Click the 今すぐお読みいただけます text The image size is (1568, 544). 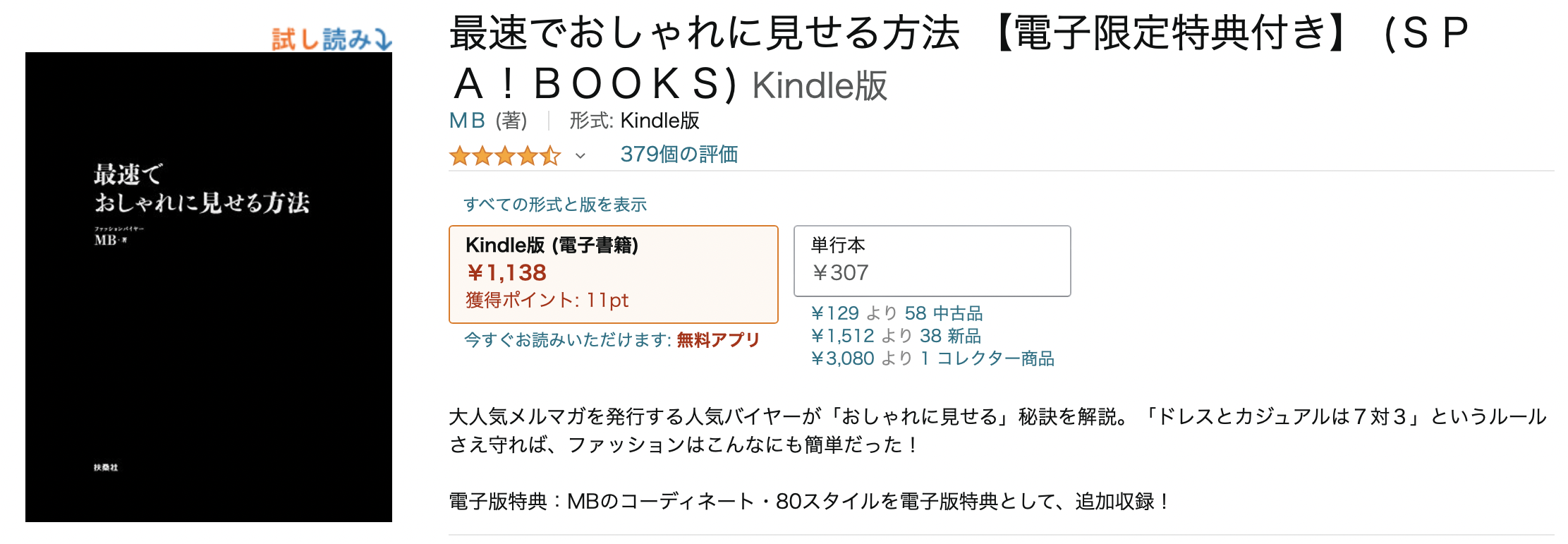coord(567,340)
